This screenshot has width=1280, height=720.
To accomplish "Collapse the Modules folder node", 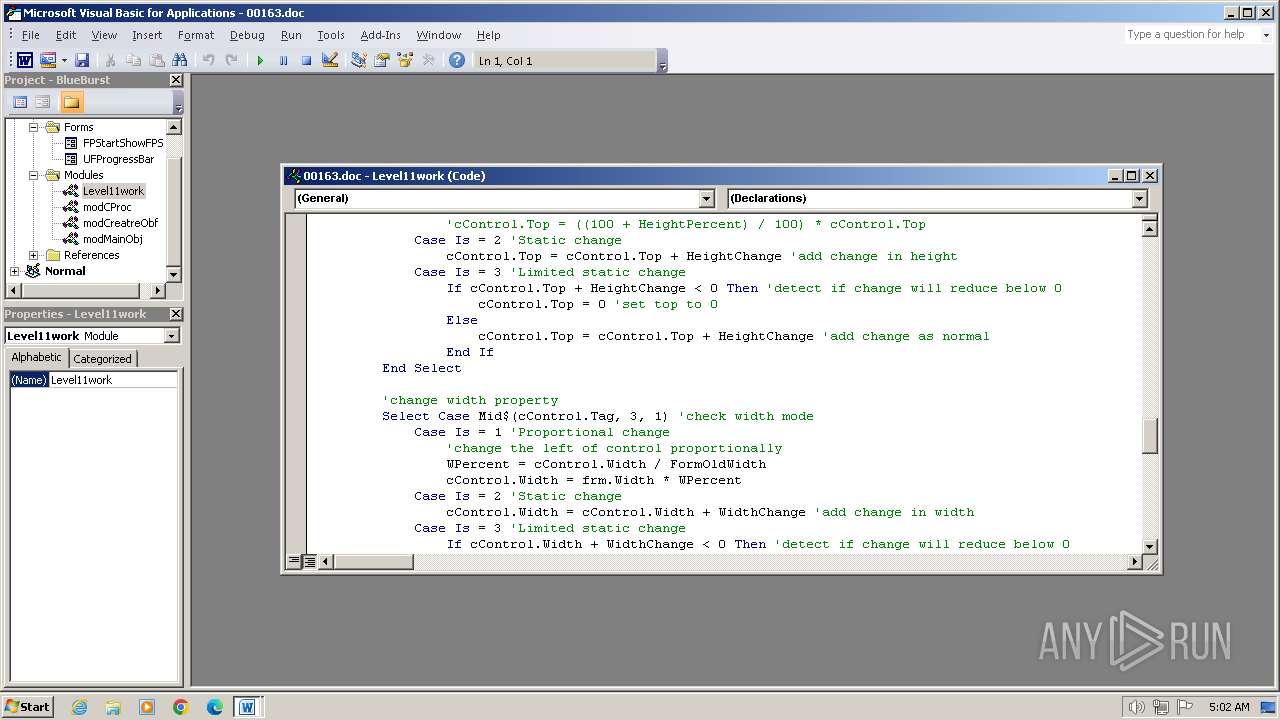I will [x=33, y=175].
